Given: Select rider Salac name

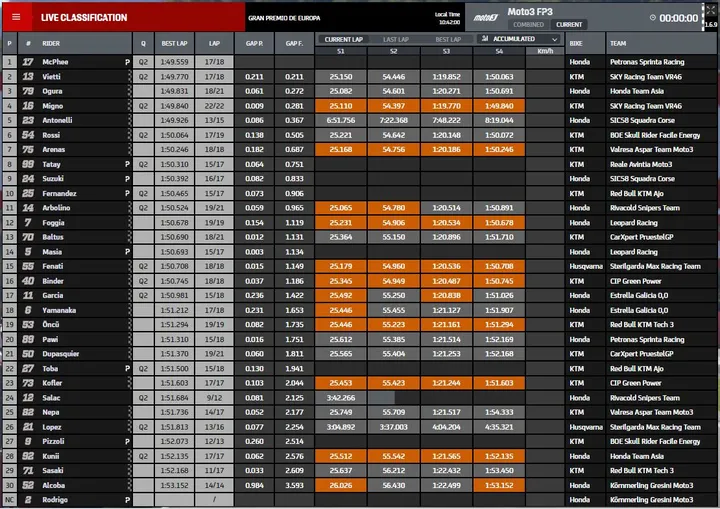Looking at the screenshot, I should pos(51,398).
